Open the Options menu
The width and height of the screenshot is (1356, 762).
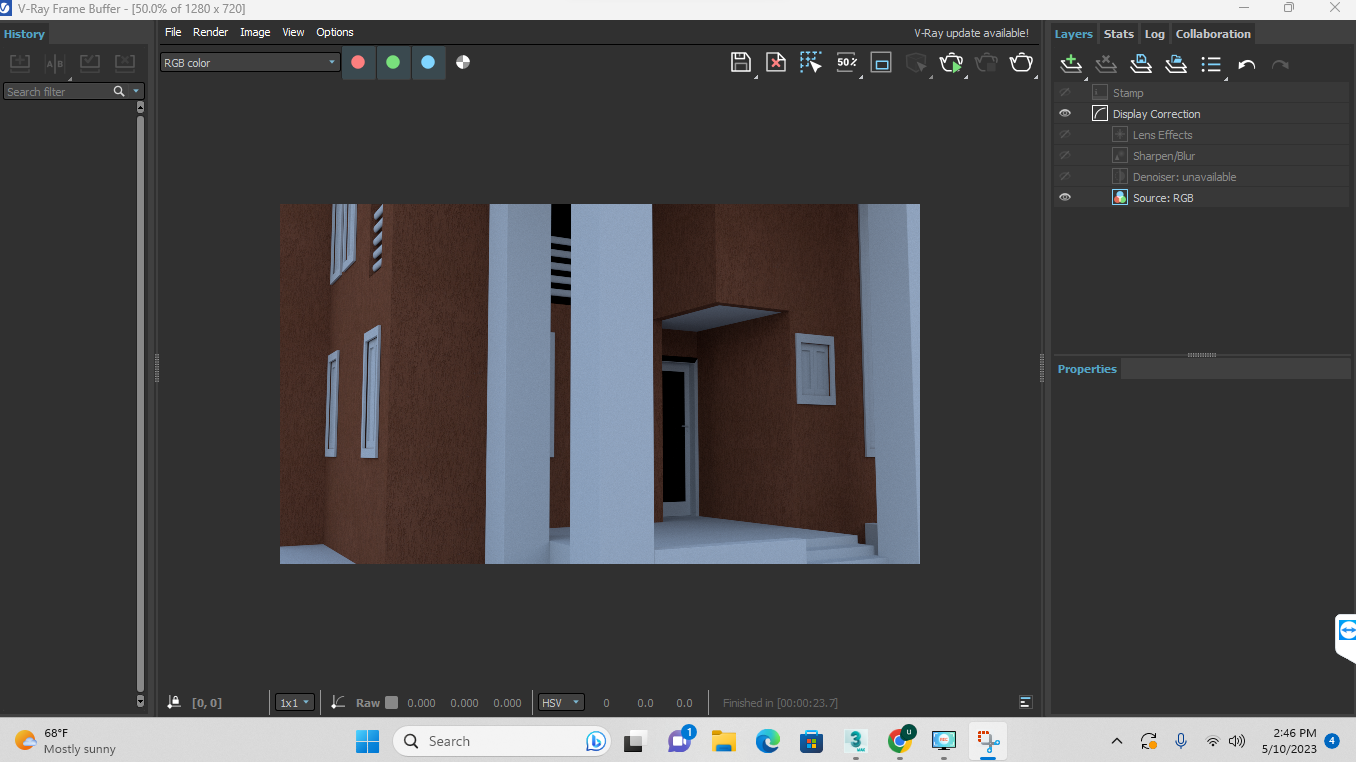(x=334, y=31)
